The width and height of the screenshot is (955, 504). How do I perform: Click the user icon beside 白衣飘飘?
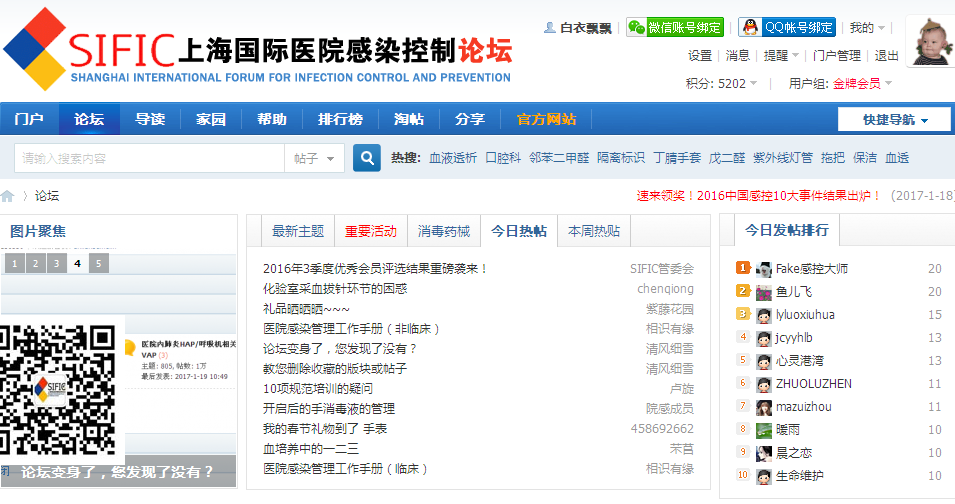click(549, 28)
